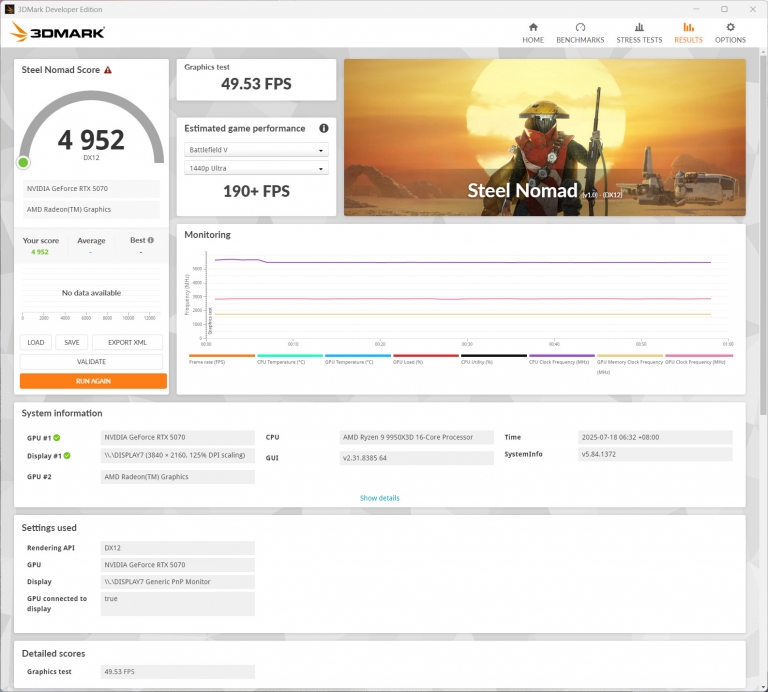Open the 1440p Ultra resolution dropdown
Screen dimensions: 768x692
pos(256,168)
